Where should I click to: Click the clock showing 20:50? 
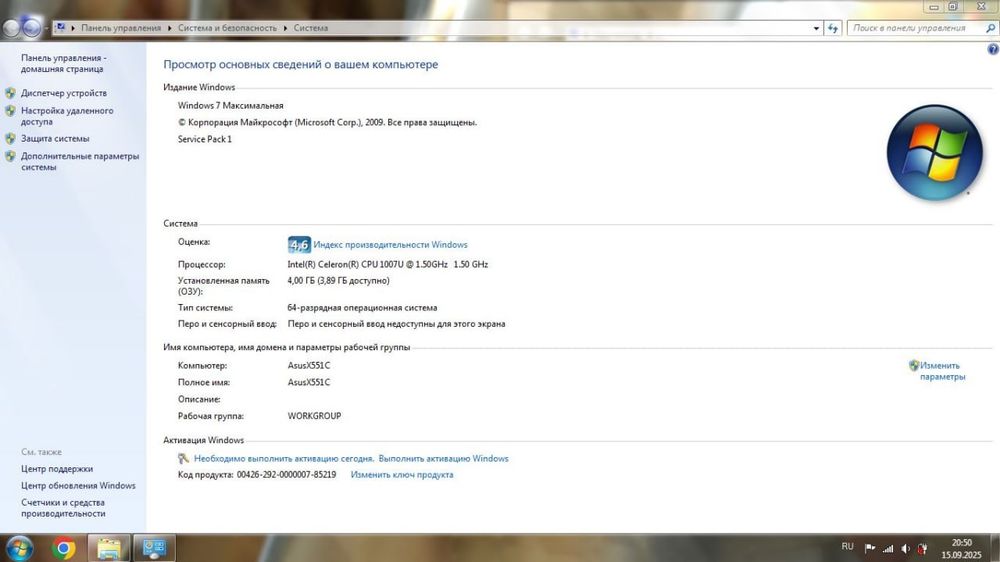961,543
